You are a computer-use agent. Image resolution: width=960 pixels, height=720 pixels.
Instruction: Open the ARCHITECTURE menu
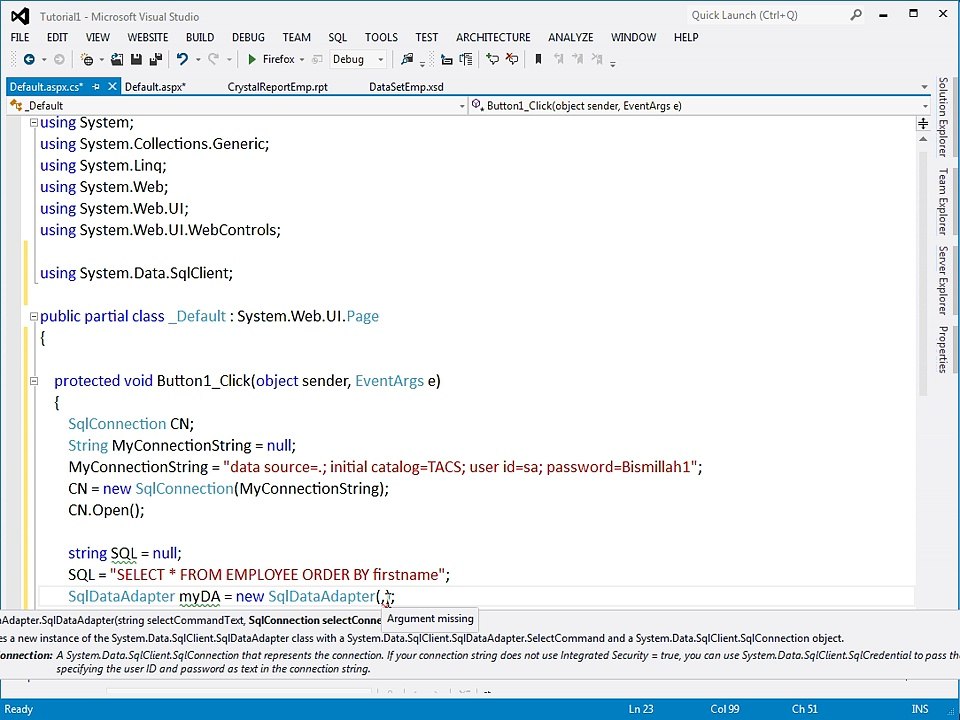click(x=493, y=37)
